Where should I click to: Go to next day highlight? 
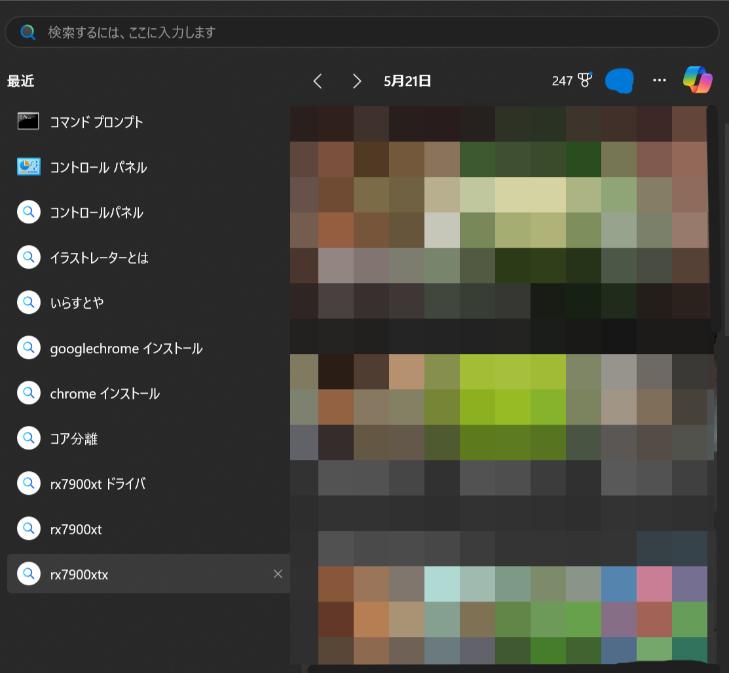pyautogui.click(x=357, y=81)
